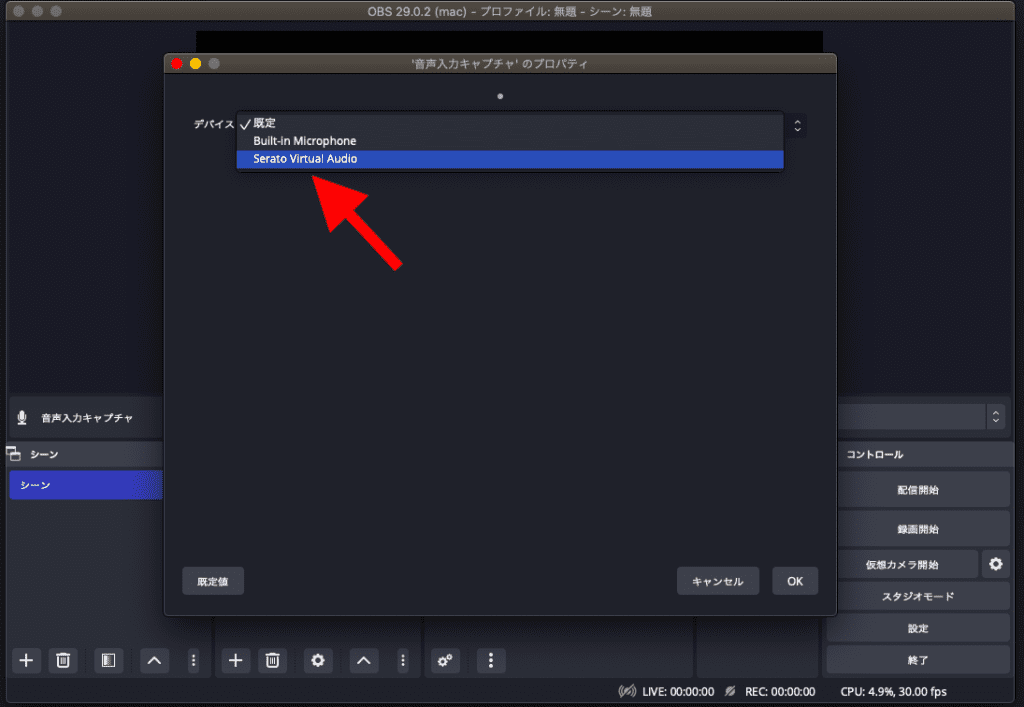Viewport: 1024px width, 707px height.
Task: Click the REC recording status icon
Action: [730, 691]
